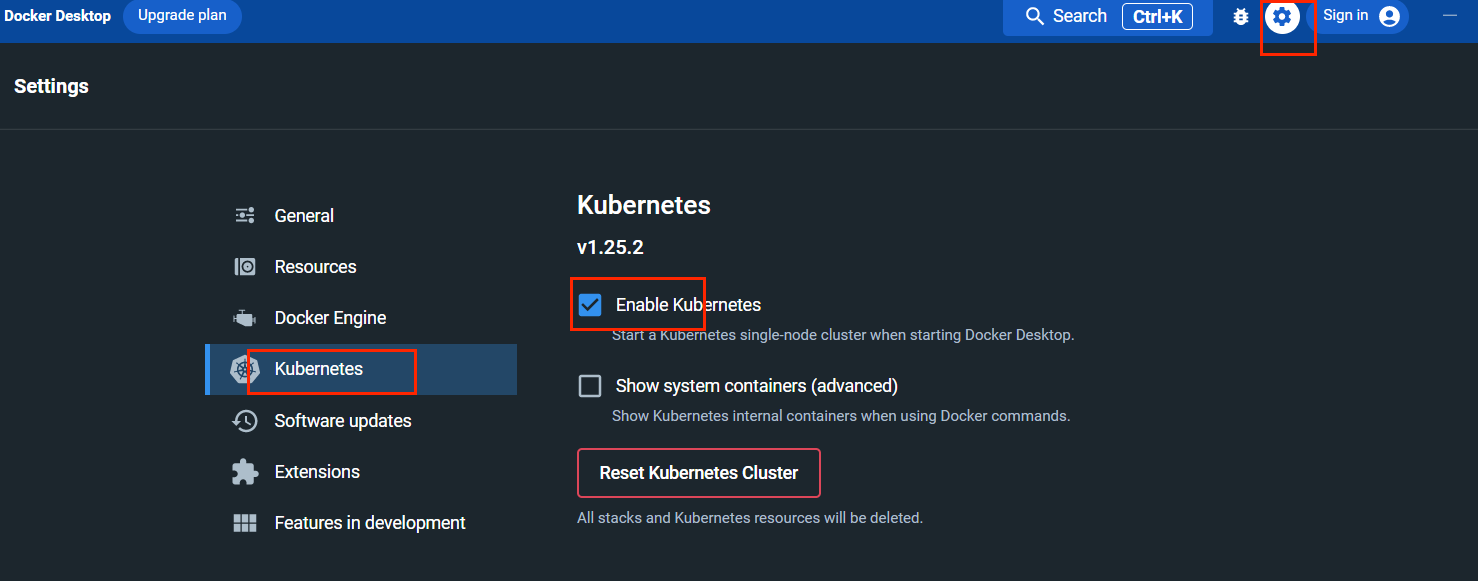Viewport: 1478px width, 581px height.
Task: Click the Kubernetes wheel icon
Action: tap(245, 369)
